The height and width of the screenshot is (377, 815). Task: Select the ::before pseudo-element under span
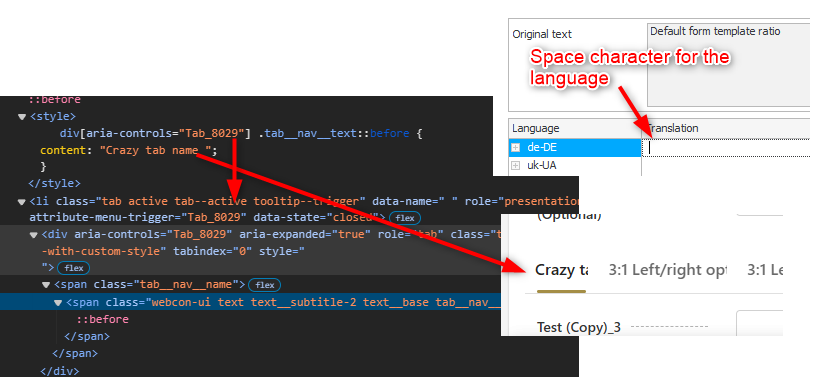[102, 319]
